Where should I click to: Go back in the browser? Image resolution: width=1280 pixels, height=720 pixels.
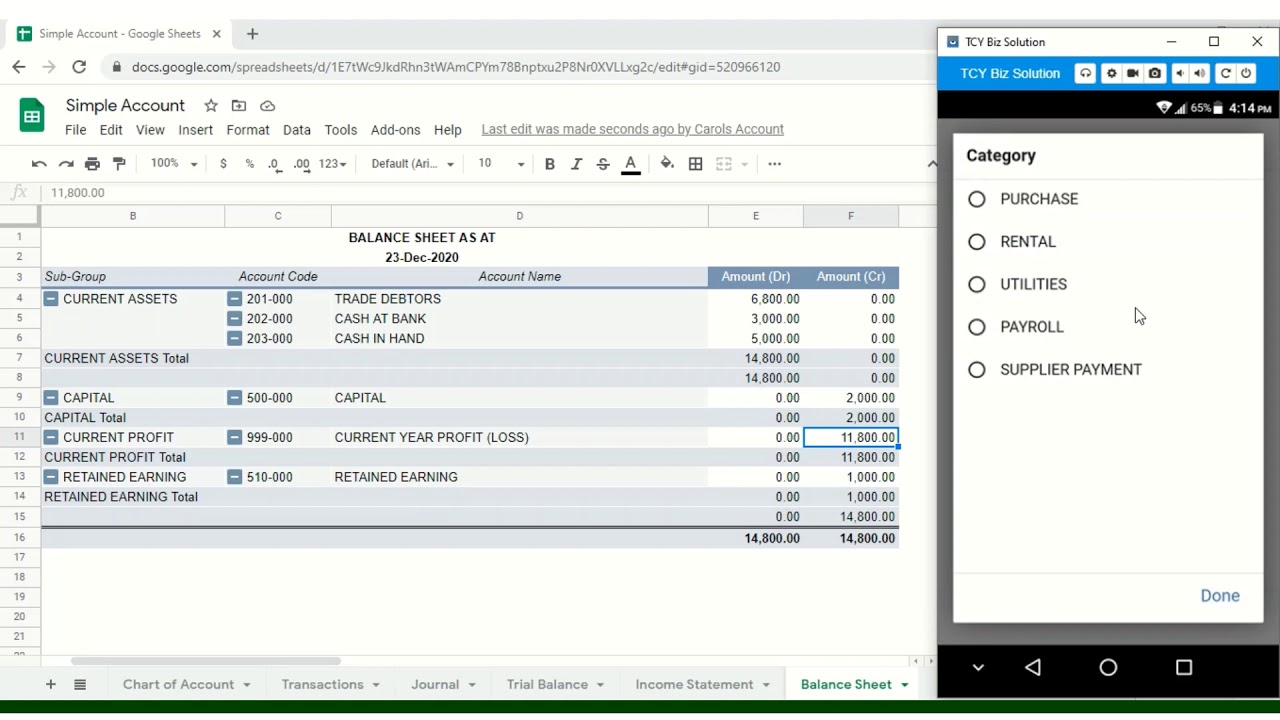pyautogui.click(x=19, y=67)
